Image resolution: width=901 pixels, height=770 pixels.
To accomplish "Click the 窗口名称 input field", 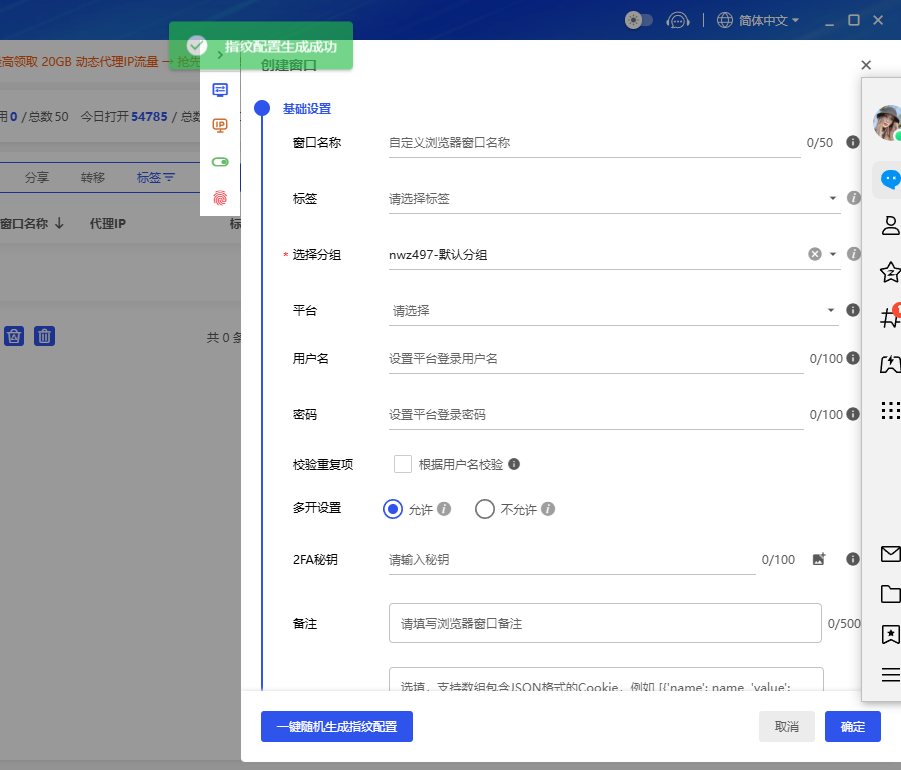I will pos(595,143).
